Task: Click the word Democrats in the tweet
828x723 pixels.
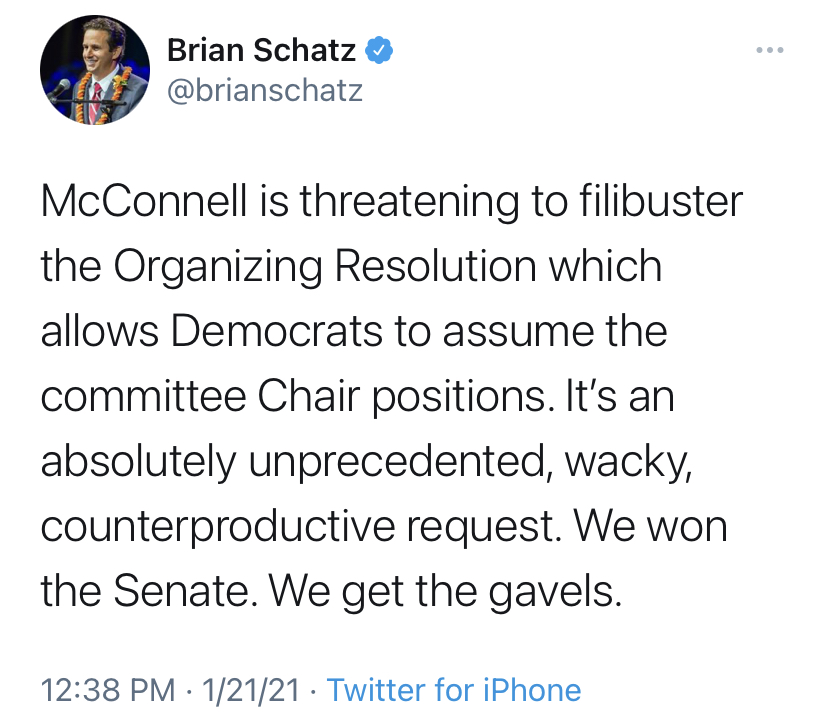Action: (x=276, y=332)
